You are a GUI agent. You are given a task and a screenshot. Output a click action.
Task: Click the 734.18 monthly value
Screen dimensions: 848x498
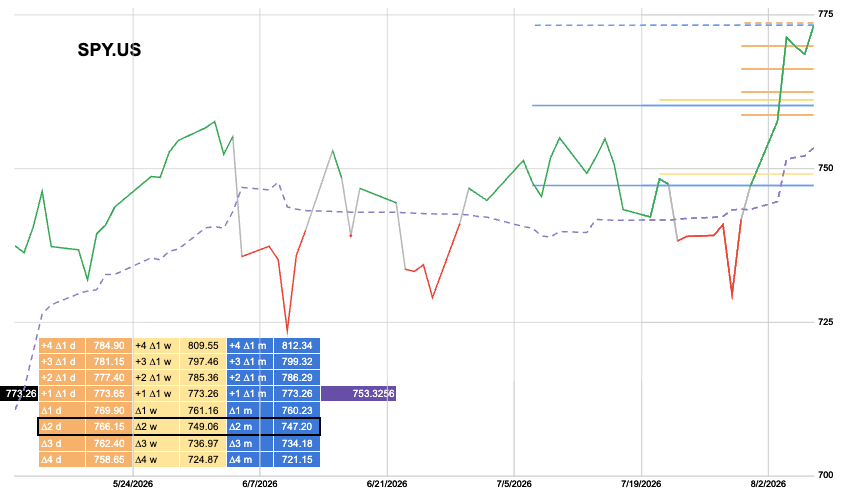click(297, 443)
